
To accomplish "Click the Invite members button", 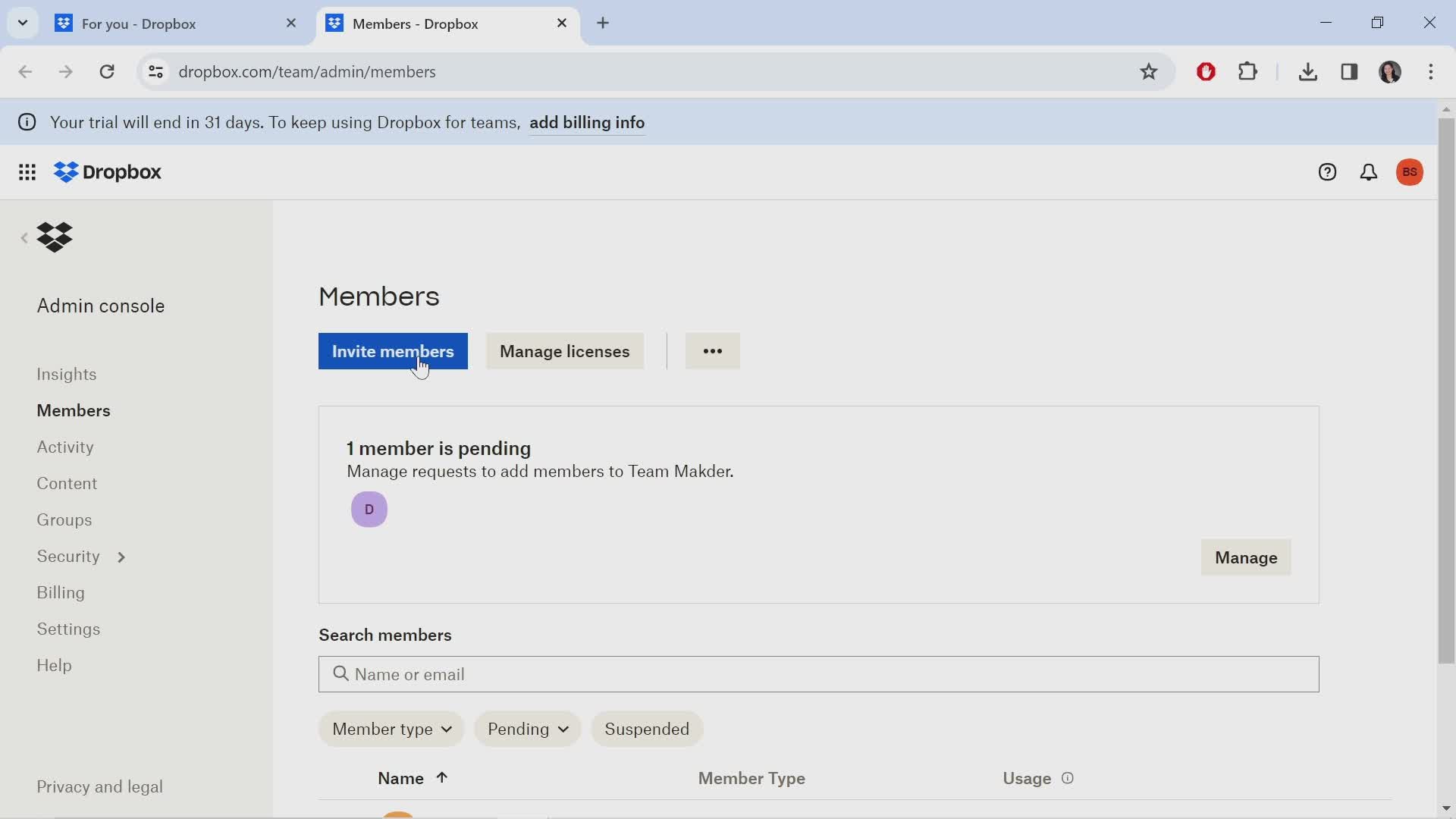I will [x=393, y=351].
